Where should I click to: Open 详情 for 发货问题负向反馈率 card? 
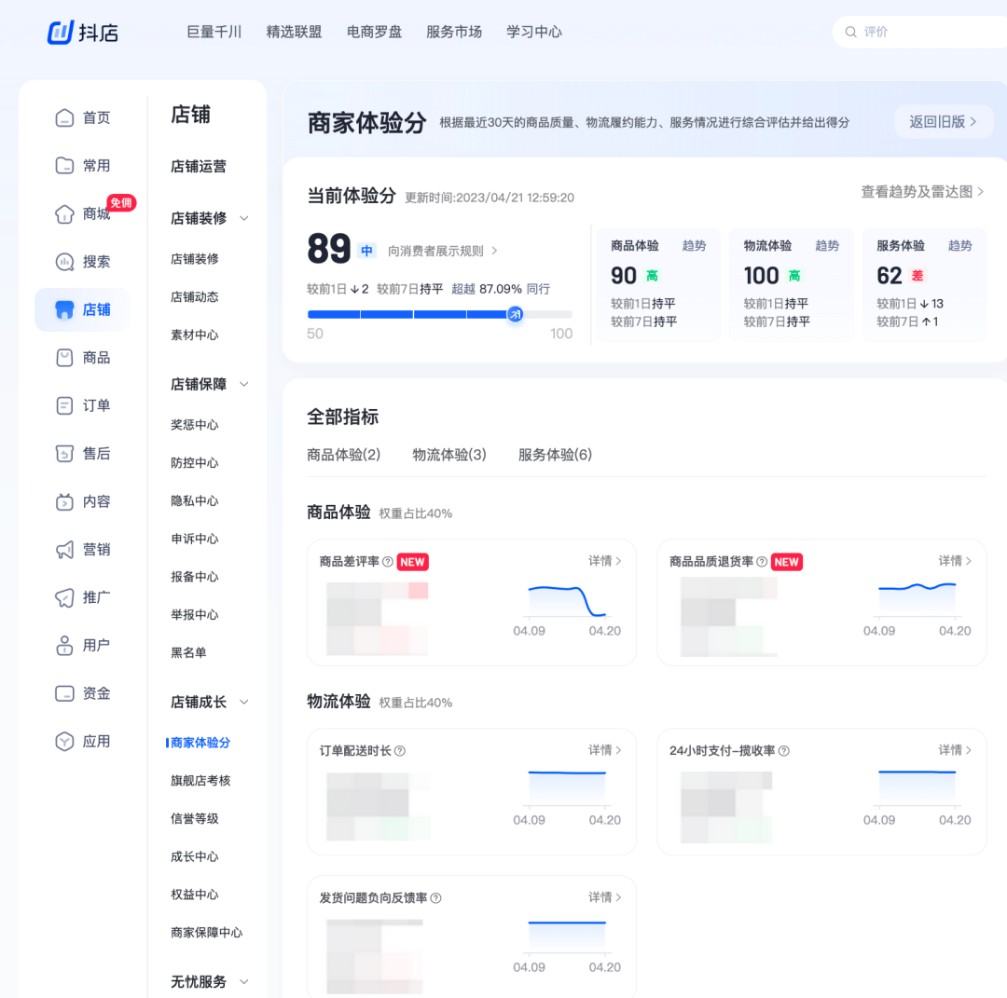(x=605, y=897)
